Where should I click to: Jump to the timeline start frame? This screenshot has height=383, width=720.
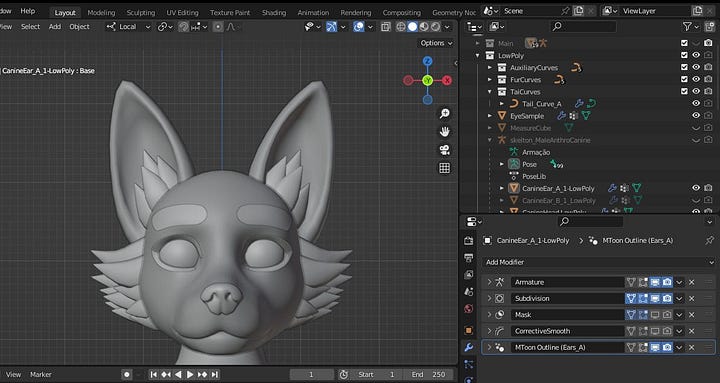(154, 375)
